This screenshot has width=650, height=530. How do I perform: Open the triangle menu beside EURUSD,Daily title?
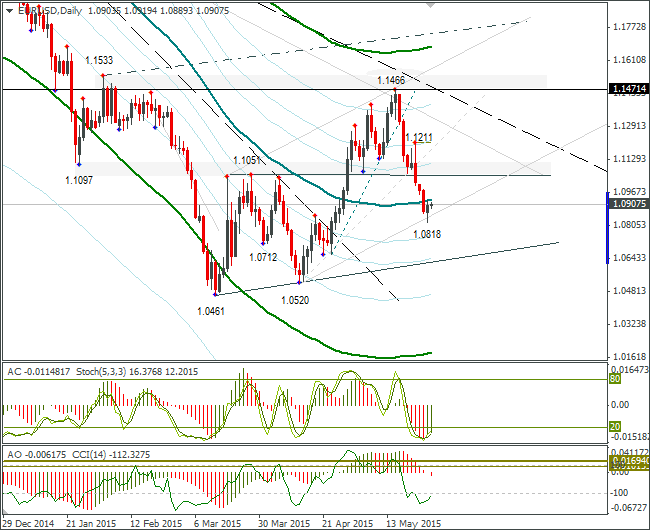[x=10, y=11]
